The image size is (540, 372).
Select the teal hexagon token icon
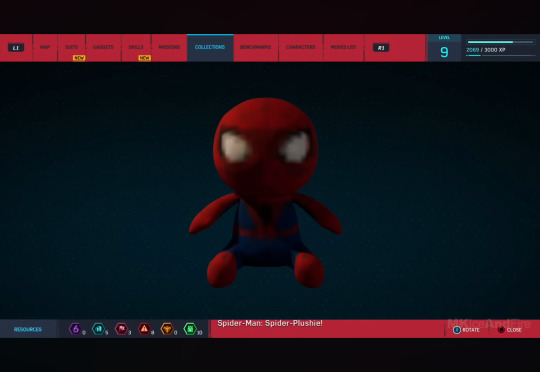[x=98, y=329]
